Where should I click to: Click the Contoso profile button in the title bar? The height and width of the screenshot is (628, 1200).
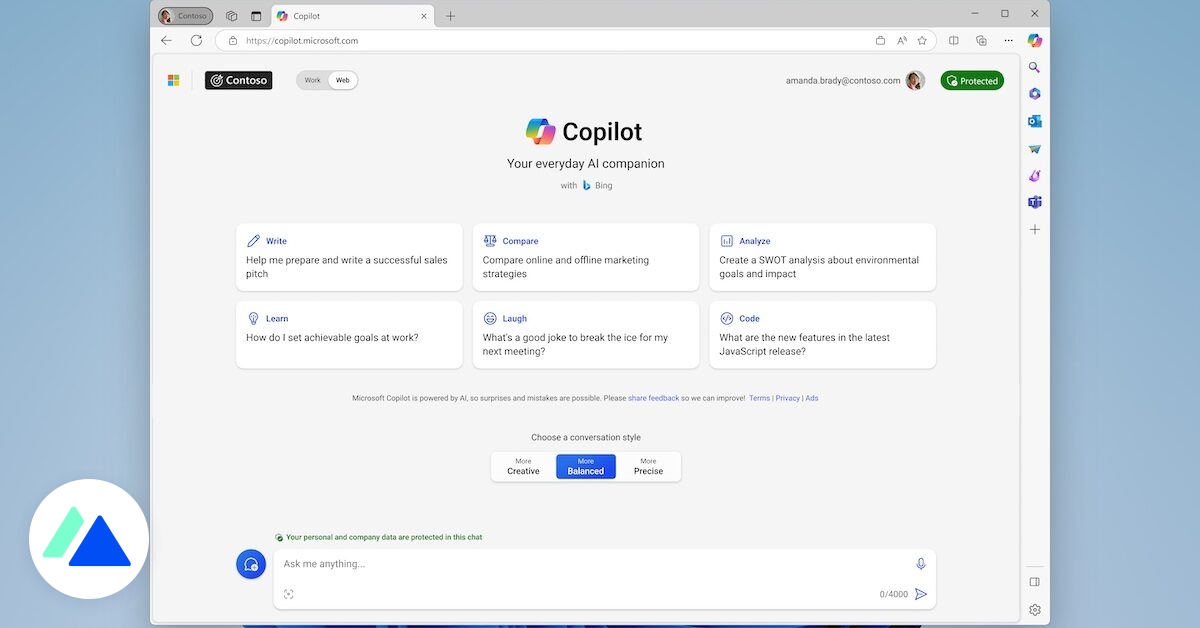click(185, 16)
